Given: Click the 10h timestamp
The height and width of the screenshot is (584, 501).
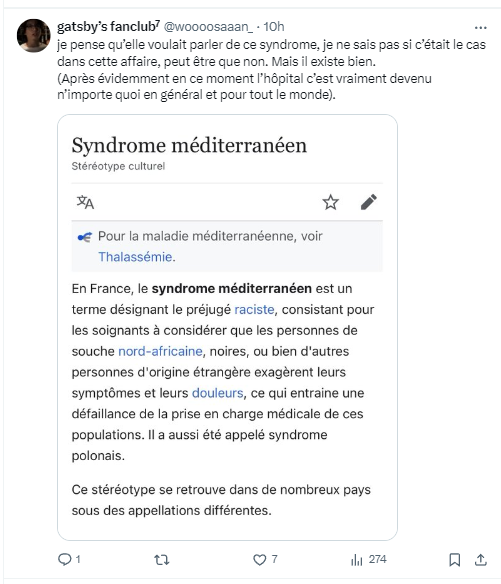Looking at the screenshot, I should pyautogui.click(x=274, y=27).
